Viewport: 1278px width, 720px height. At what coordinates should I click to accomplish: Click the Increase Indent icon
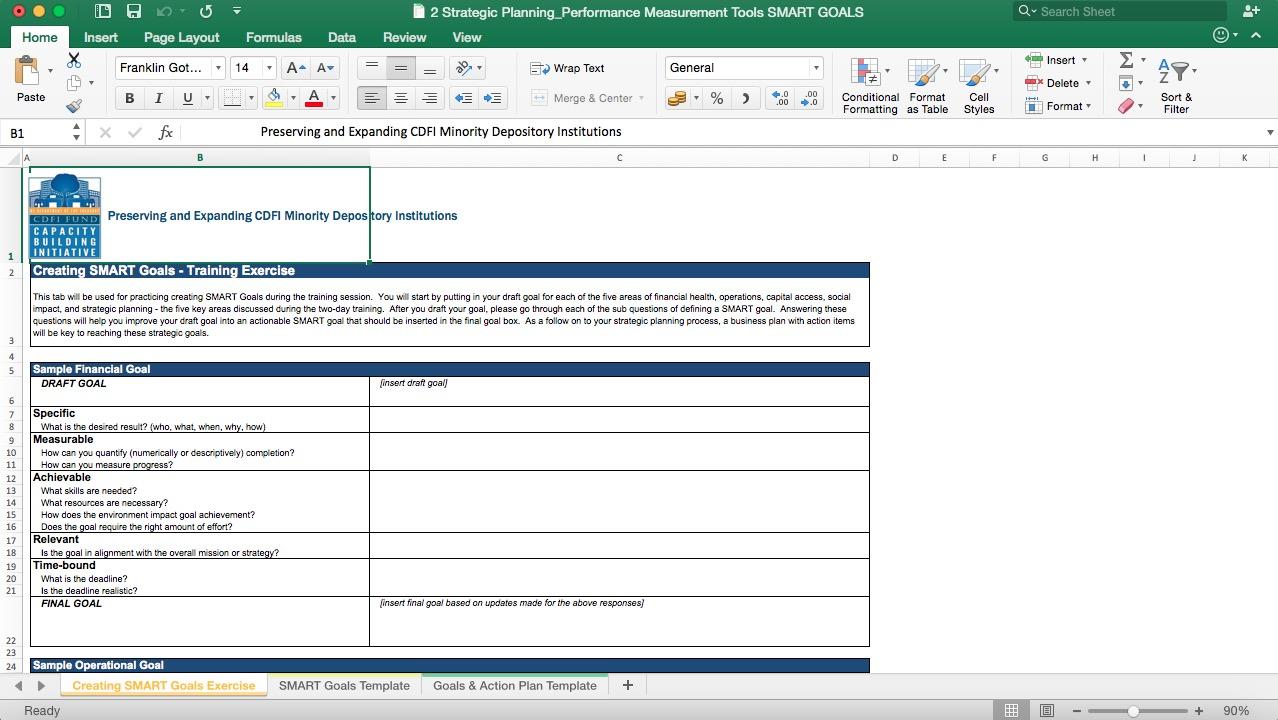(x=492, y=98)
